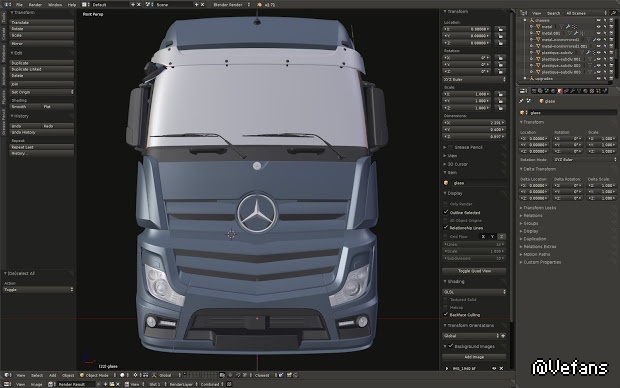Click the 3D view editor type icon
The height and width of the screenshot is (388, 620).
coord(7,375)
